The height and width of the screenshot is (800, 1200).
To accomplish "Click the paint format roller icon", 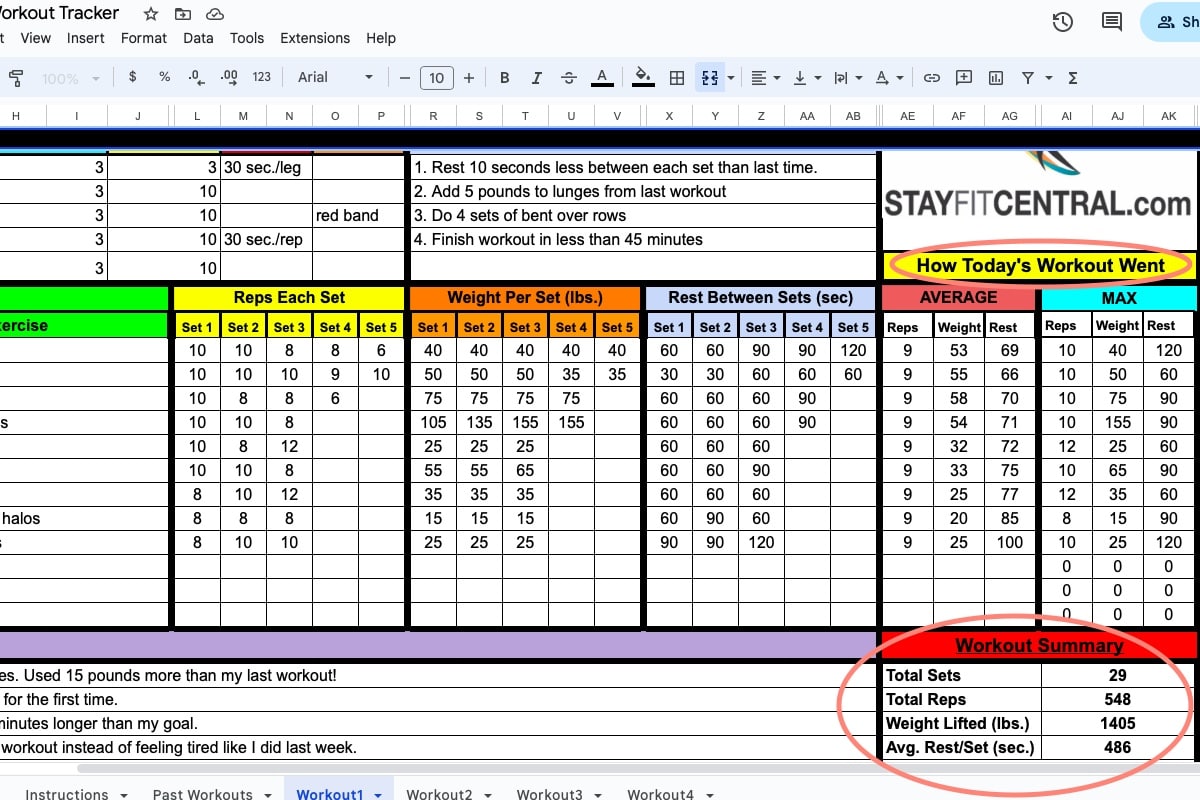I will [x=16, y=78].
